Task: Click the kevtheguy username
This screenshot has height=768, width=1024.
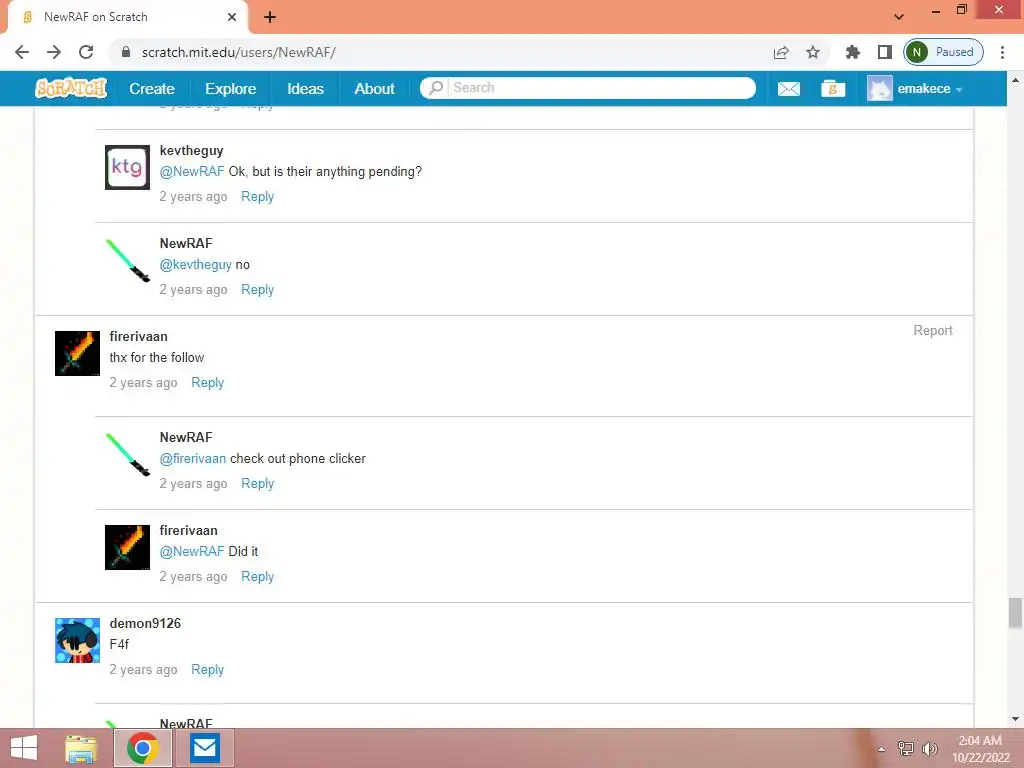Action: 191,150
